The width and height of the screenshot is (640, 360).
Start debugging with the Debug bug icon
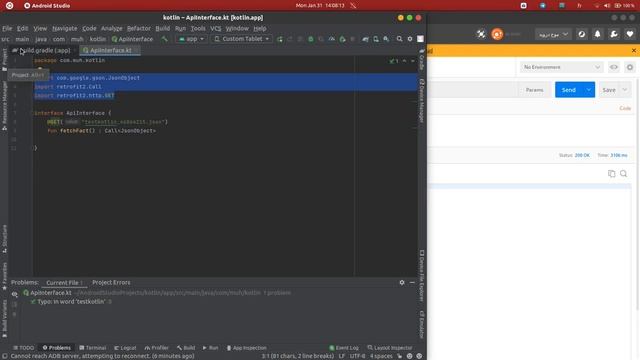[x=311, y=39]
